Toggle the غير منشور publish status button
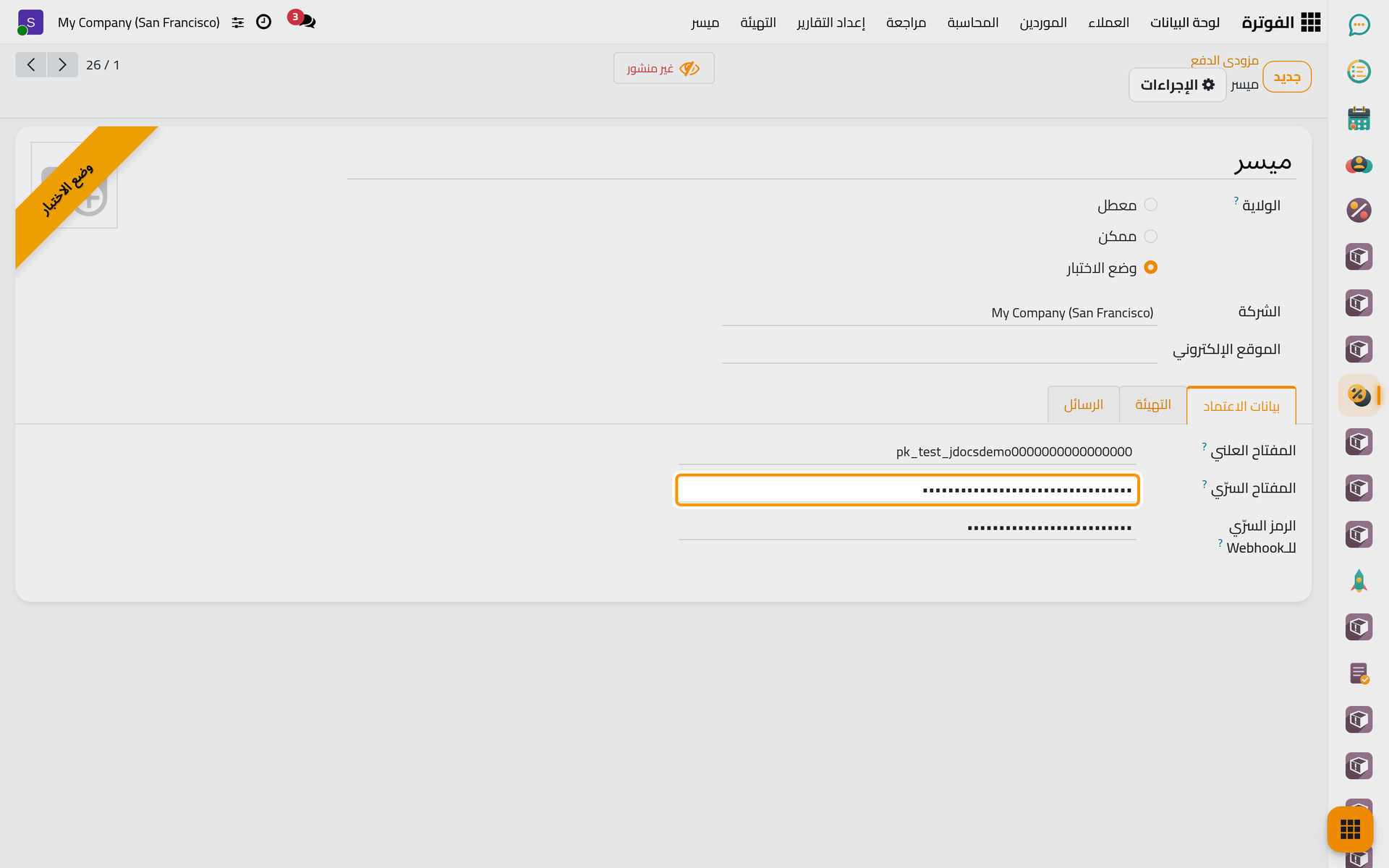 [x=663, y=68]
